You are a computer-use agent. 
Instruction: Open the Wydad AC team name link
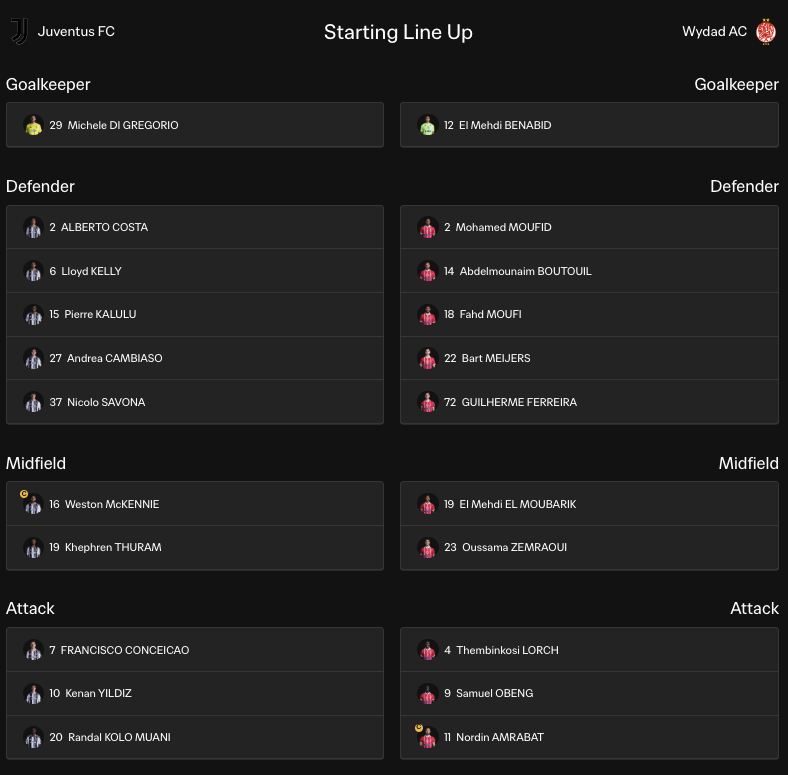pyautogui.click(x=714, y=31)
